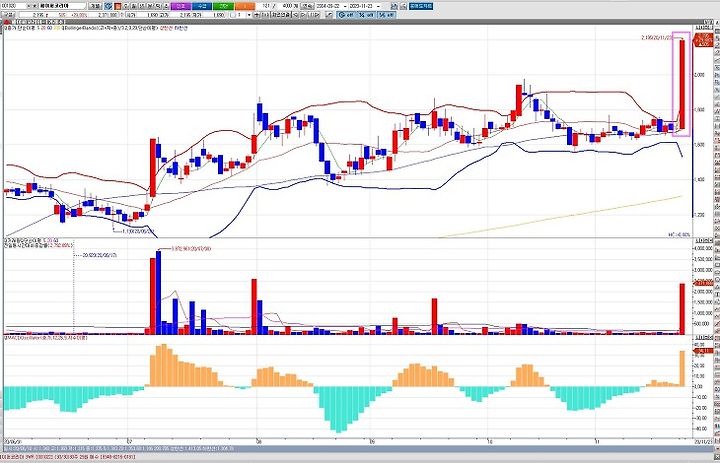720x463 pixels.
Task: Click the start date 2004-09-22 field
Action: pos(328,6)
